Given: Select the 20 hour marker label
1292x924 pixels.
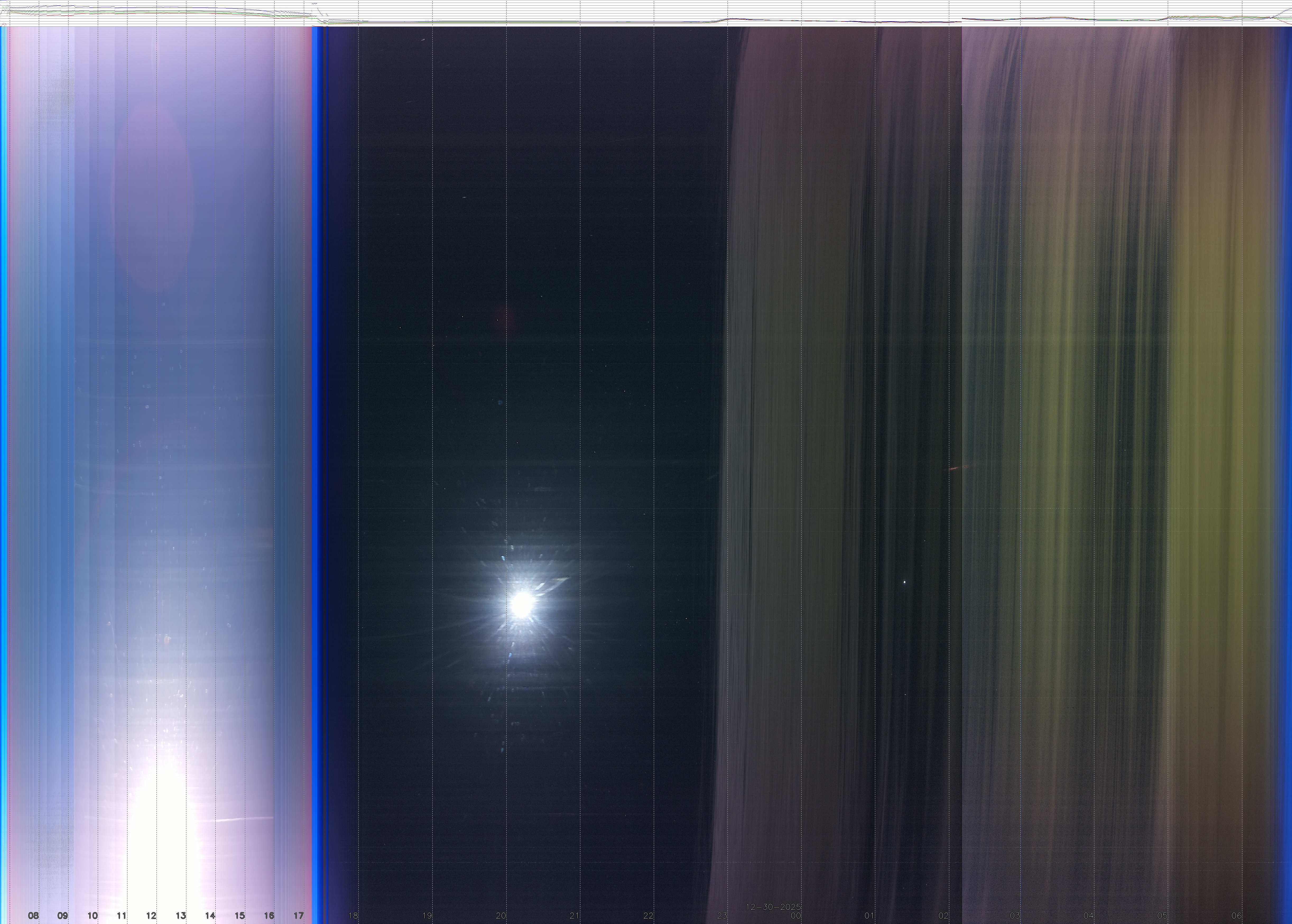Looking at the screenshot, I should pyautogui.click(x=501, y=916).
